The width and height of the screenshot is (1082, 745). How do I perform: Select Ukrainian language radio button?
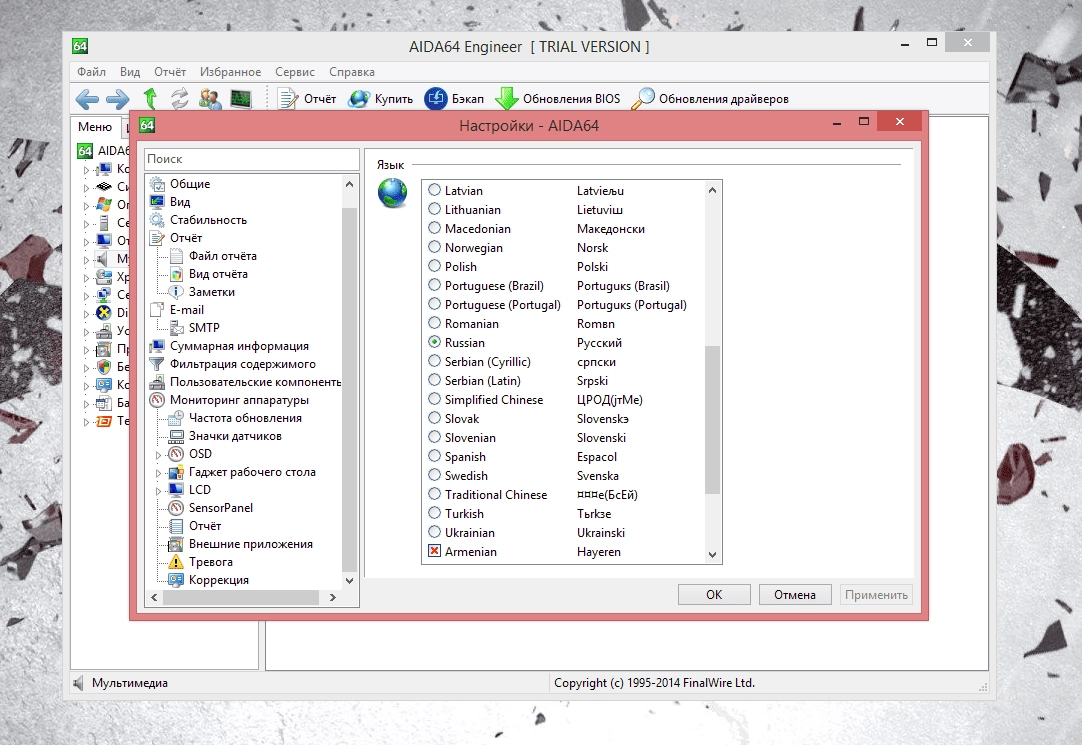pos(434,532)
